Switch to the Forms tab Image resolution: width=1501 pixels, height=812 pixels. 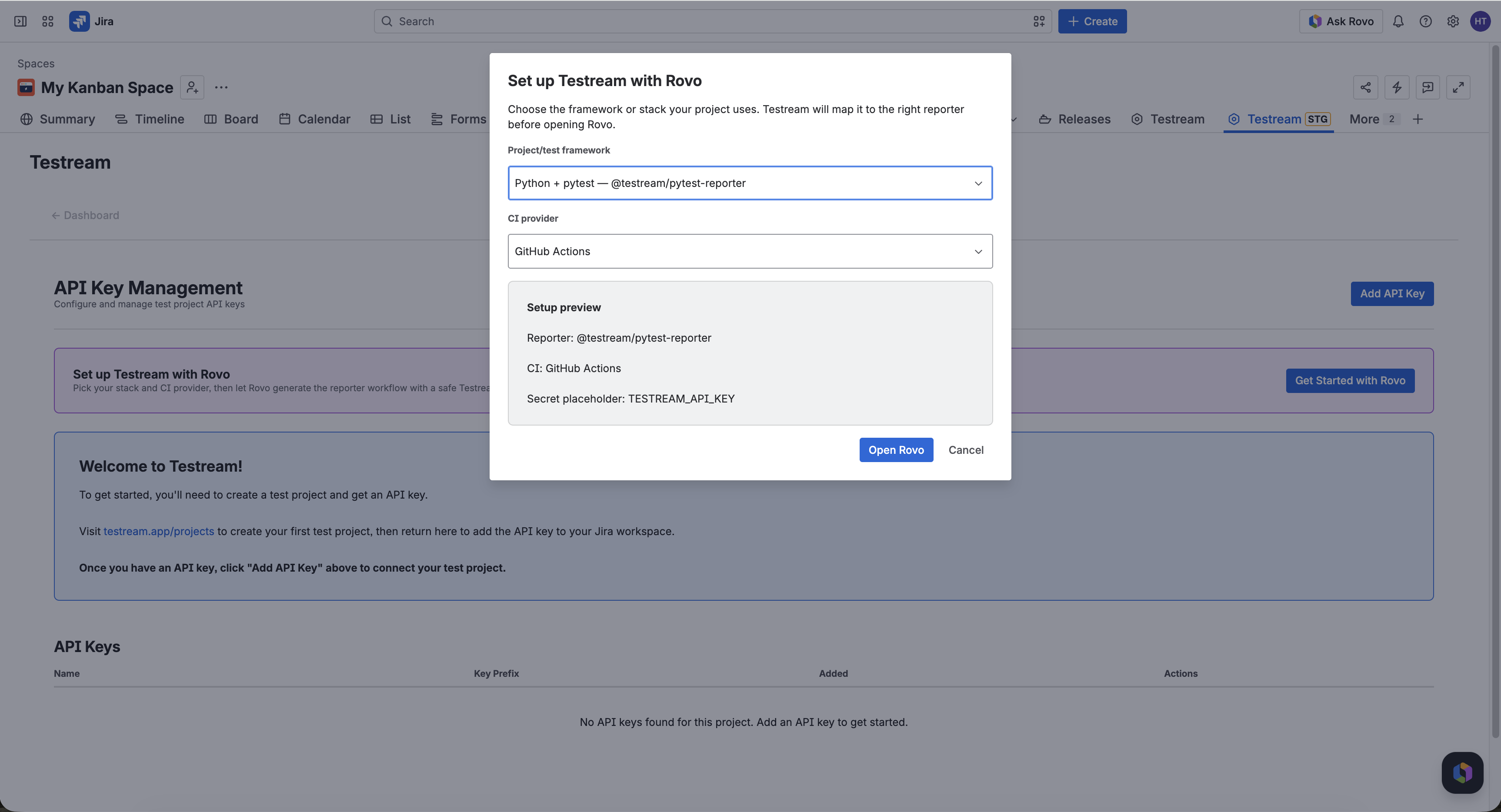tap(459, 120)
